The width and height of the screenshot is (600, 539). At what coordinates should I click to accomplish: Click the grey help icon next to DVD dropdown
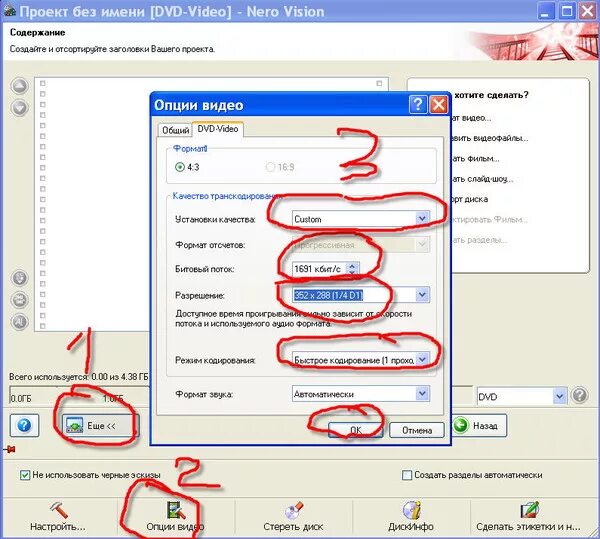click(579, 396)
